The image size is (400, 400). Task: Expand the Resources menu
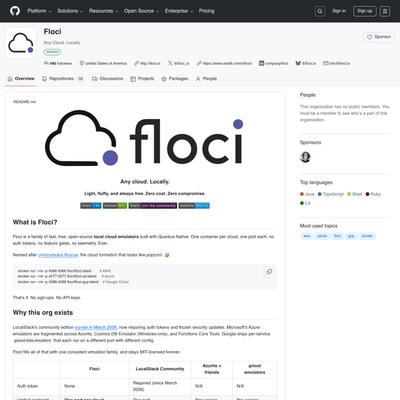104,11
